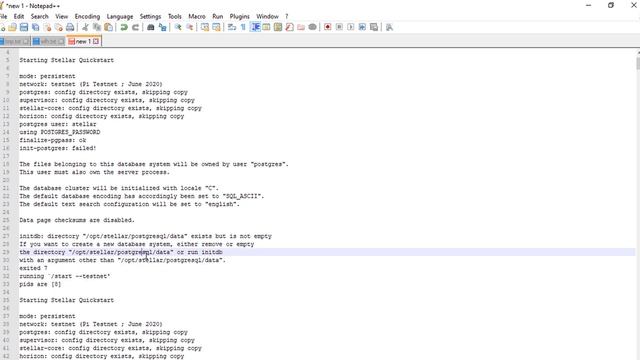Screen dimensions: 640x360
Task: Click text 'exited 7'
Action: tap(33, 268)
